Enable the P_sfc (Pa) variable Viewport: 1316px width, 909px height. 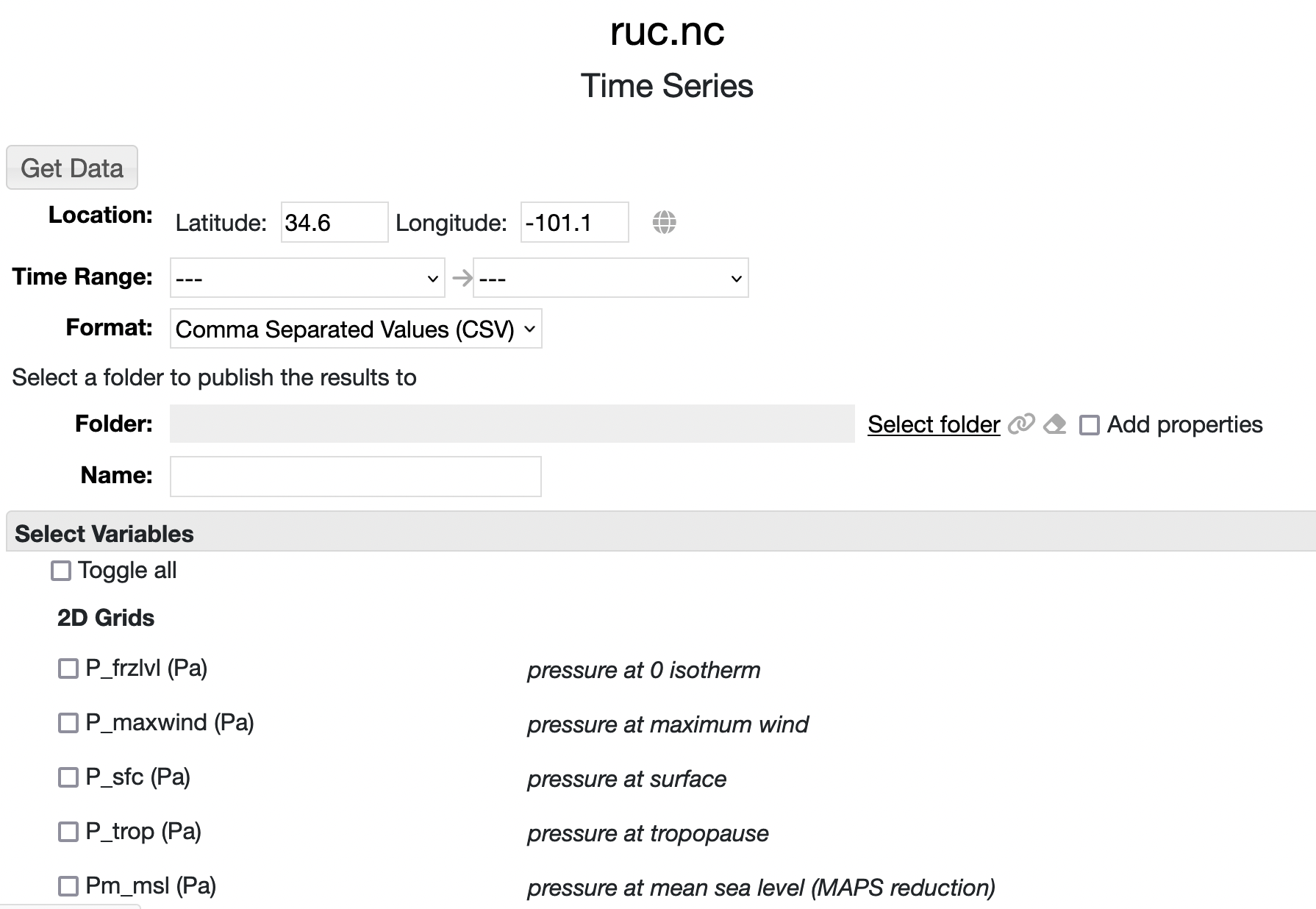click(68, 777)
